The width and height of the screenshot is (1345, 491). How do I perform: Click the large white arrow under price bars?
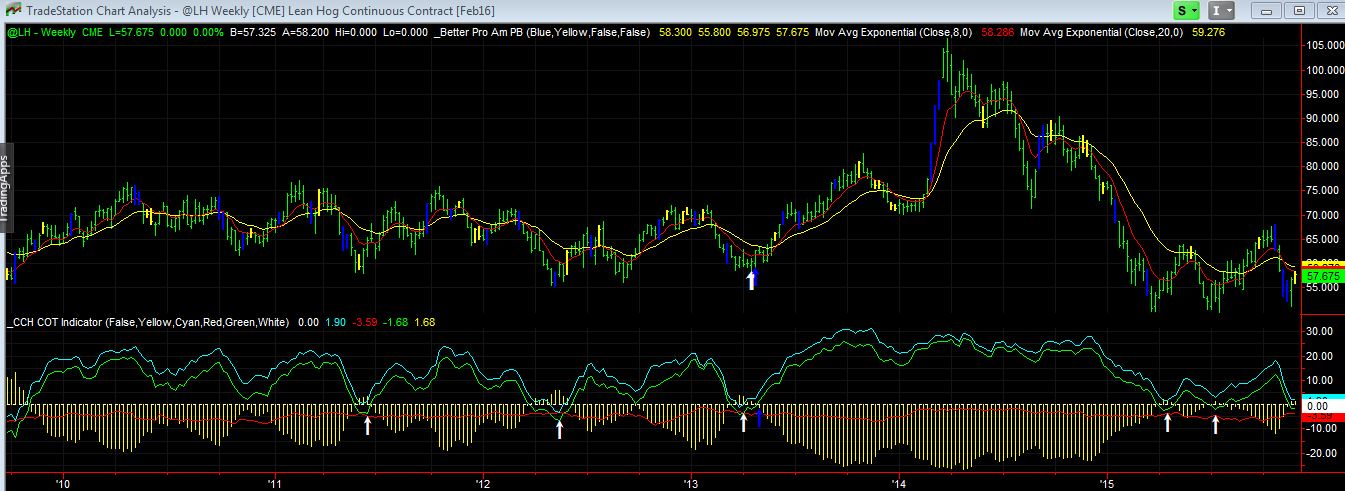point(752,279)
